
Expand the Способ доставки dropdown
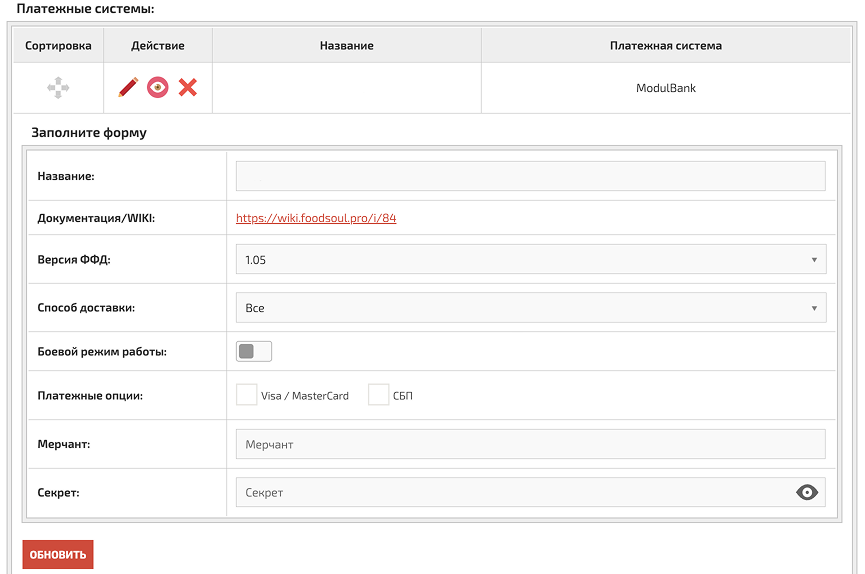[530, 308]
